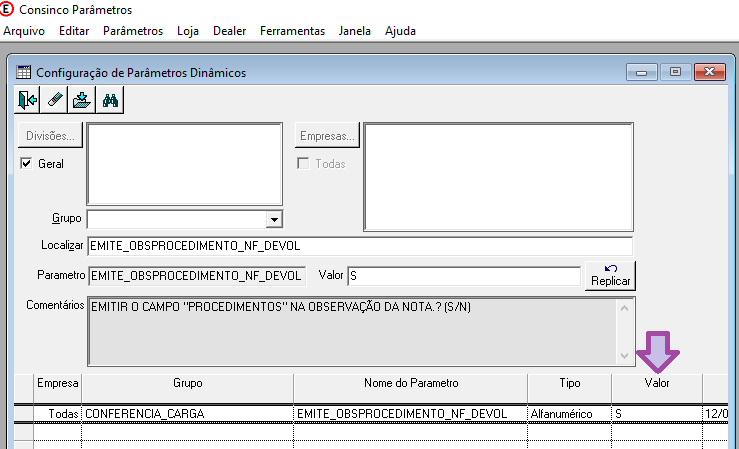Click the Comentários scrollbar up arrow
This screenshot has height=449, width=739.
tap(624, 308)
